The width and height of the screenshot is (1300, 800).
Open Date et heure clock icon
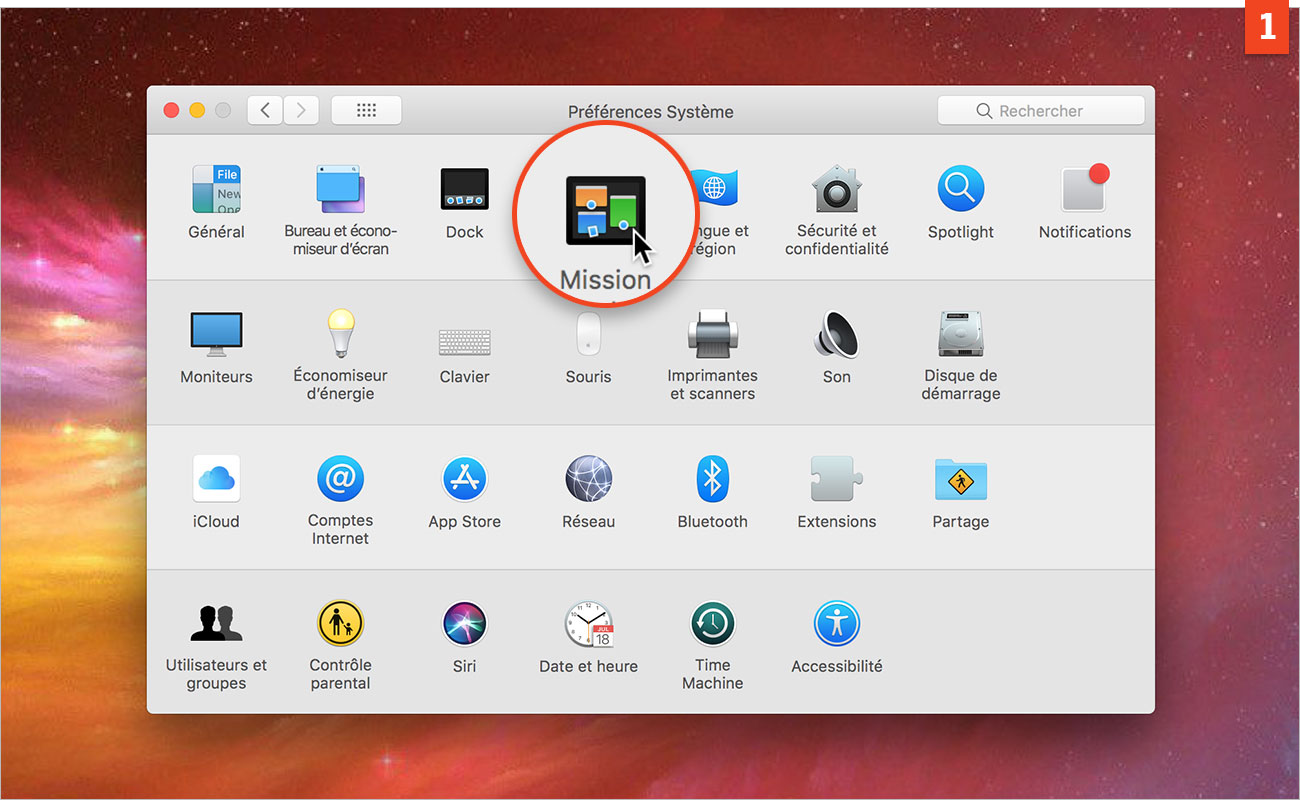click(x=589, y=624)
